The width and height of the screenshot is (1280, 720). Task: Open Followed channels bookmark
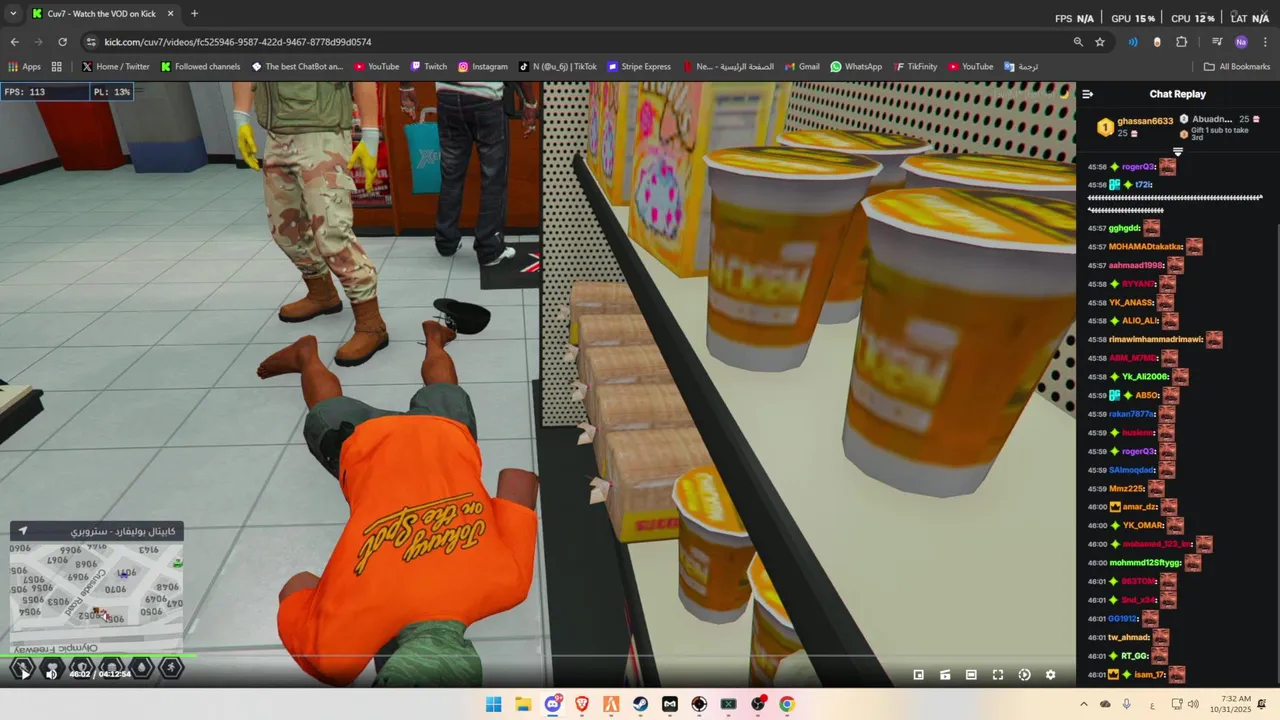click(x=199, y=67)
